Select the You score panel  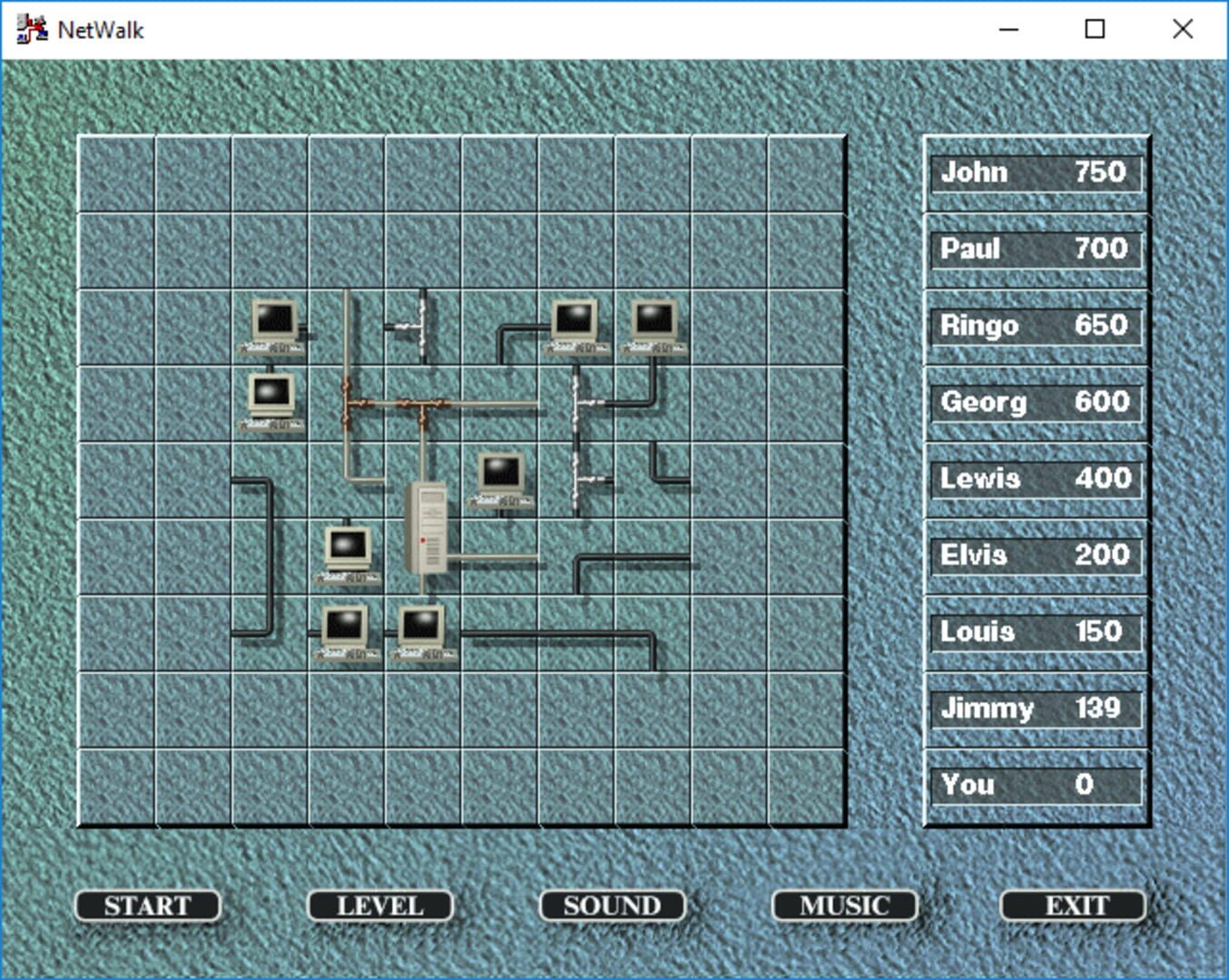(x=1035, y=784)
